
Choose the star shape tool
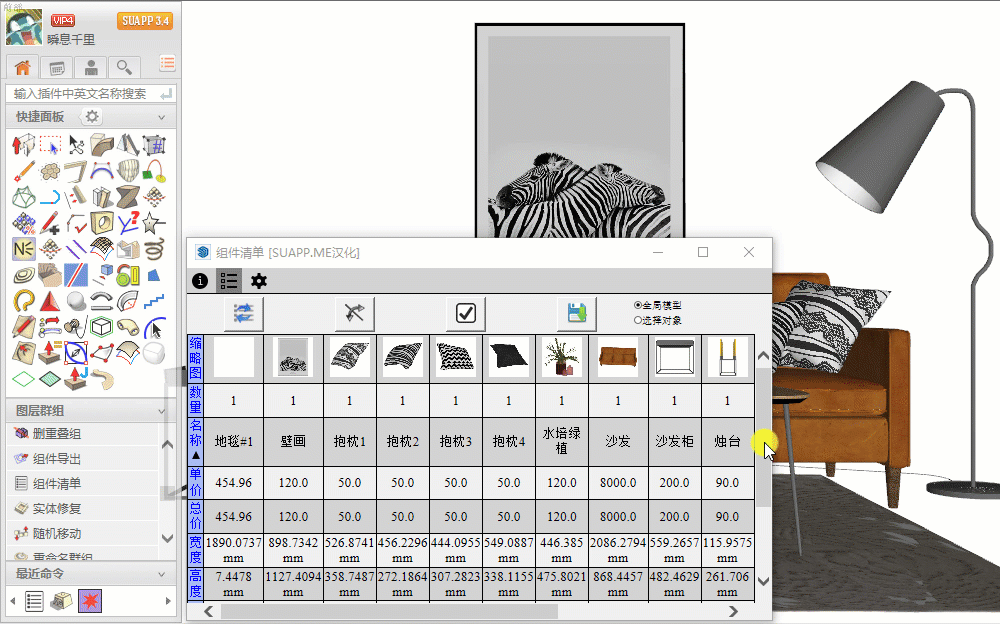pyautogui.click(x=154, y=223)
